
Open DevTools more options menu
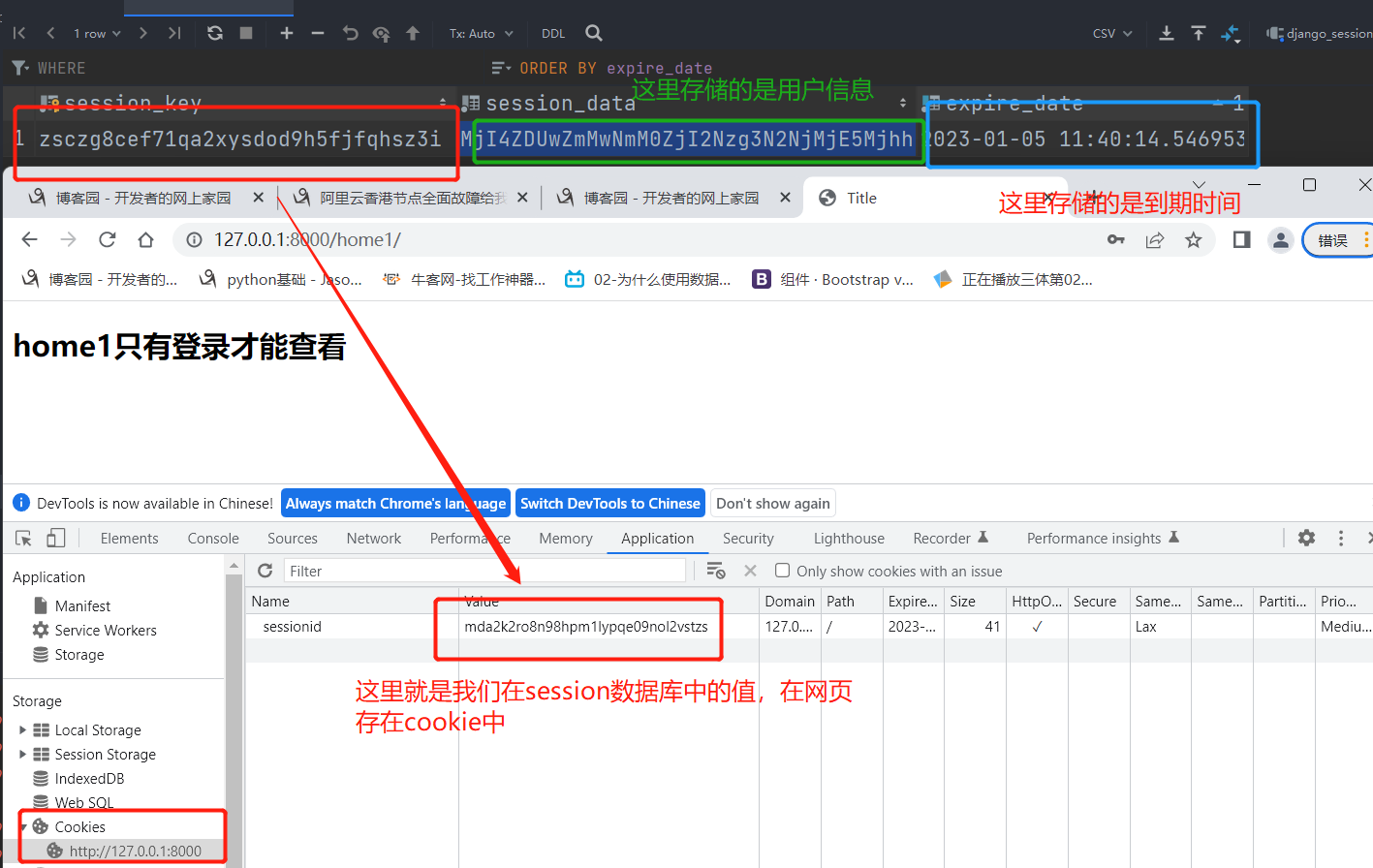click(1341, 538)
